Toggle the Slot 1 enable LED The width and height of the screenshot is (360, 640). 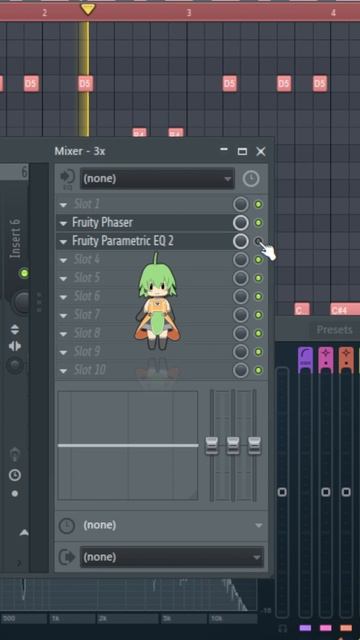click(x=258, y=204)
